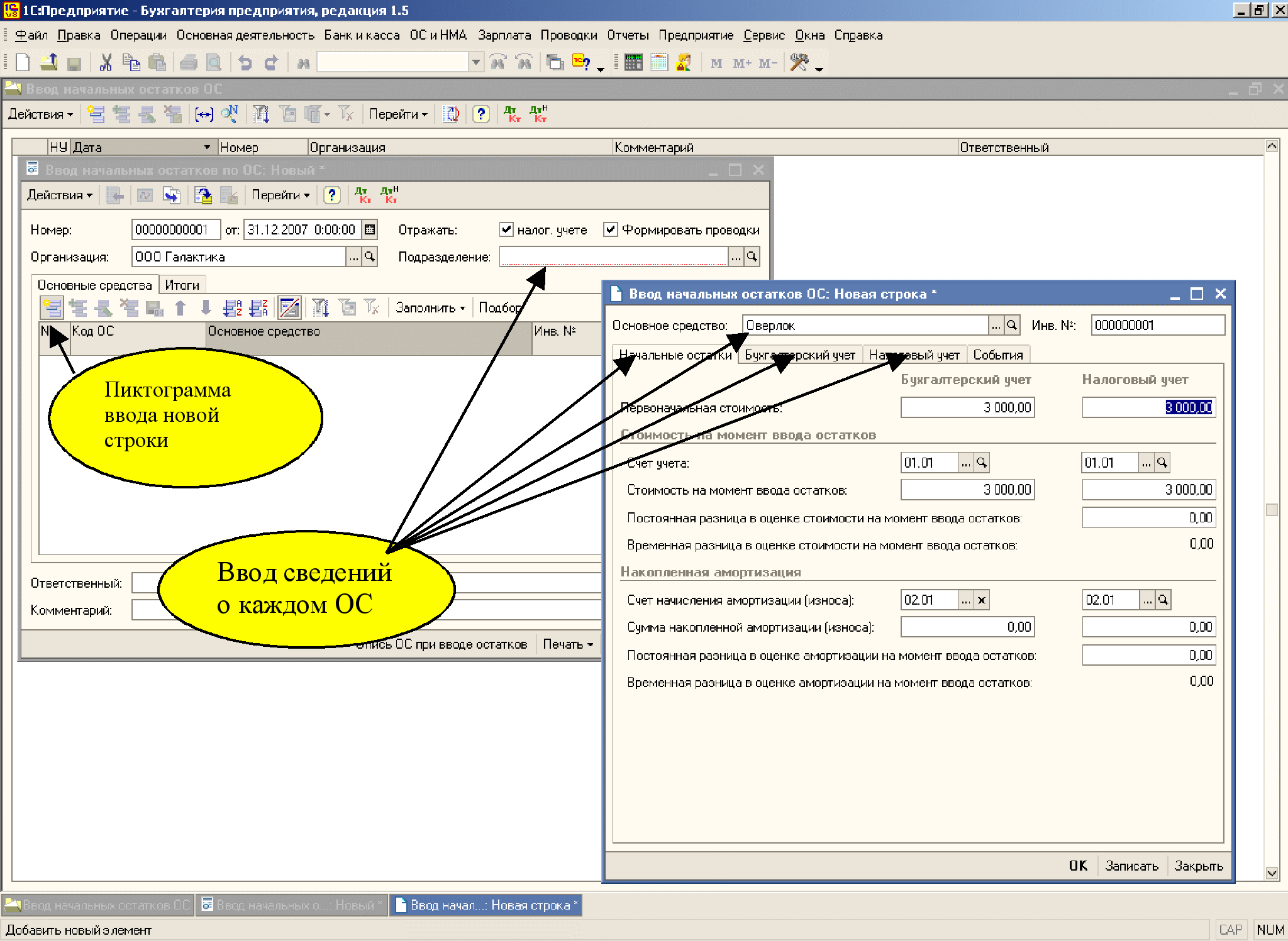This screenshot has width=1288, height=941.
Task: Click the move row down arrow icon
Action: 206,307
